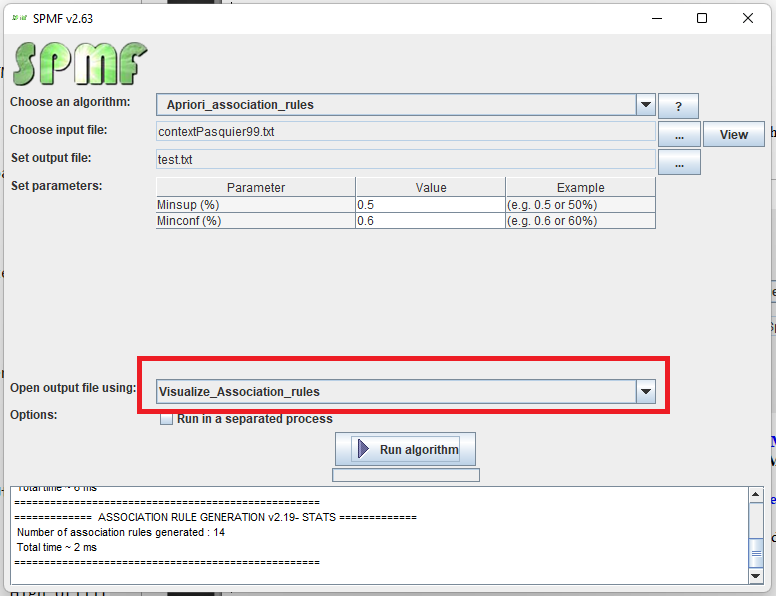Click the SPMF title bar app icon
The height and width of the screenshot is (596, 776).
(x=19, y=18)
